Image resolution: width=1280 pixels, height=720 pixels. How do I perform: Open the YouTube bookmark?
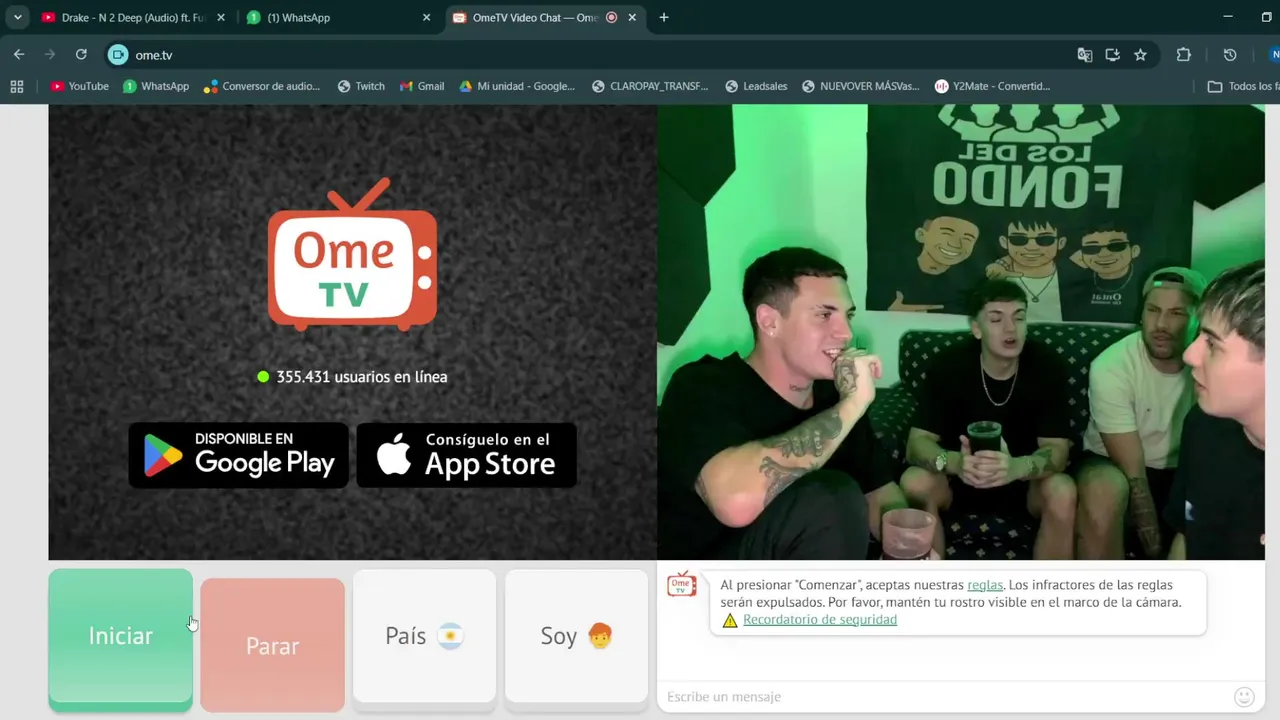click(x=80, y=87)
